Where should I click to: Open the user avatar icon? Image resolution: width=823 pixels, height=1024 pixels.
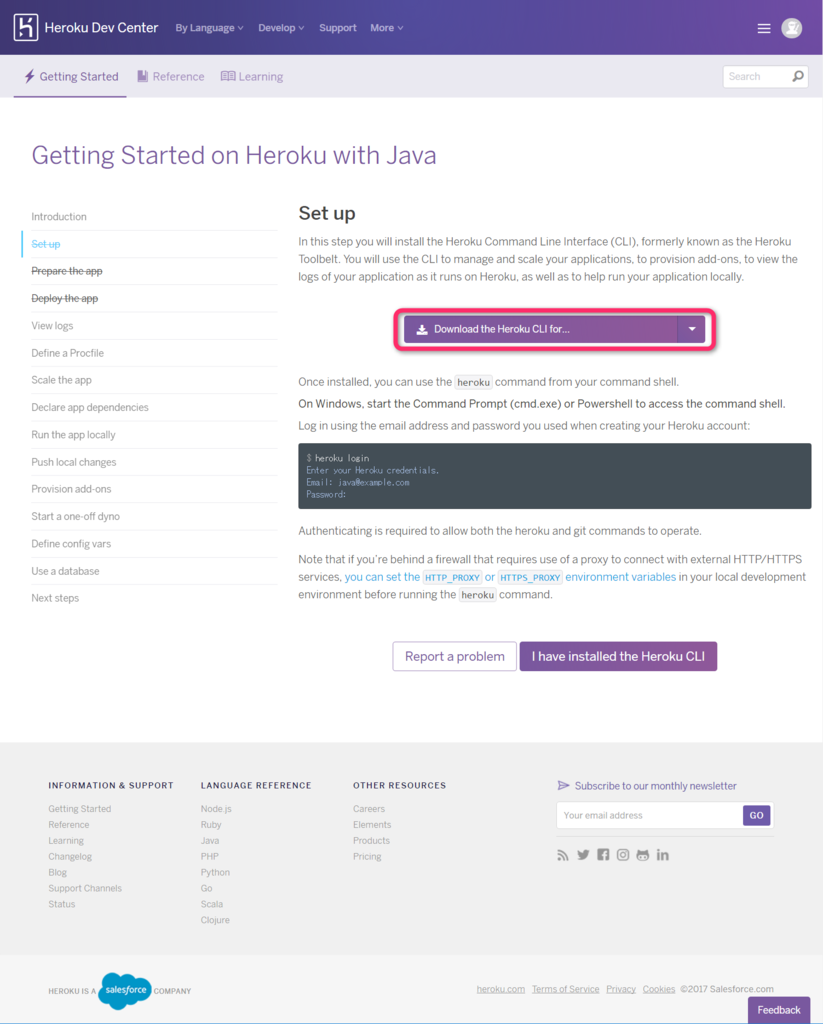coord(792,28)
